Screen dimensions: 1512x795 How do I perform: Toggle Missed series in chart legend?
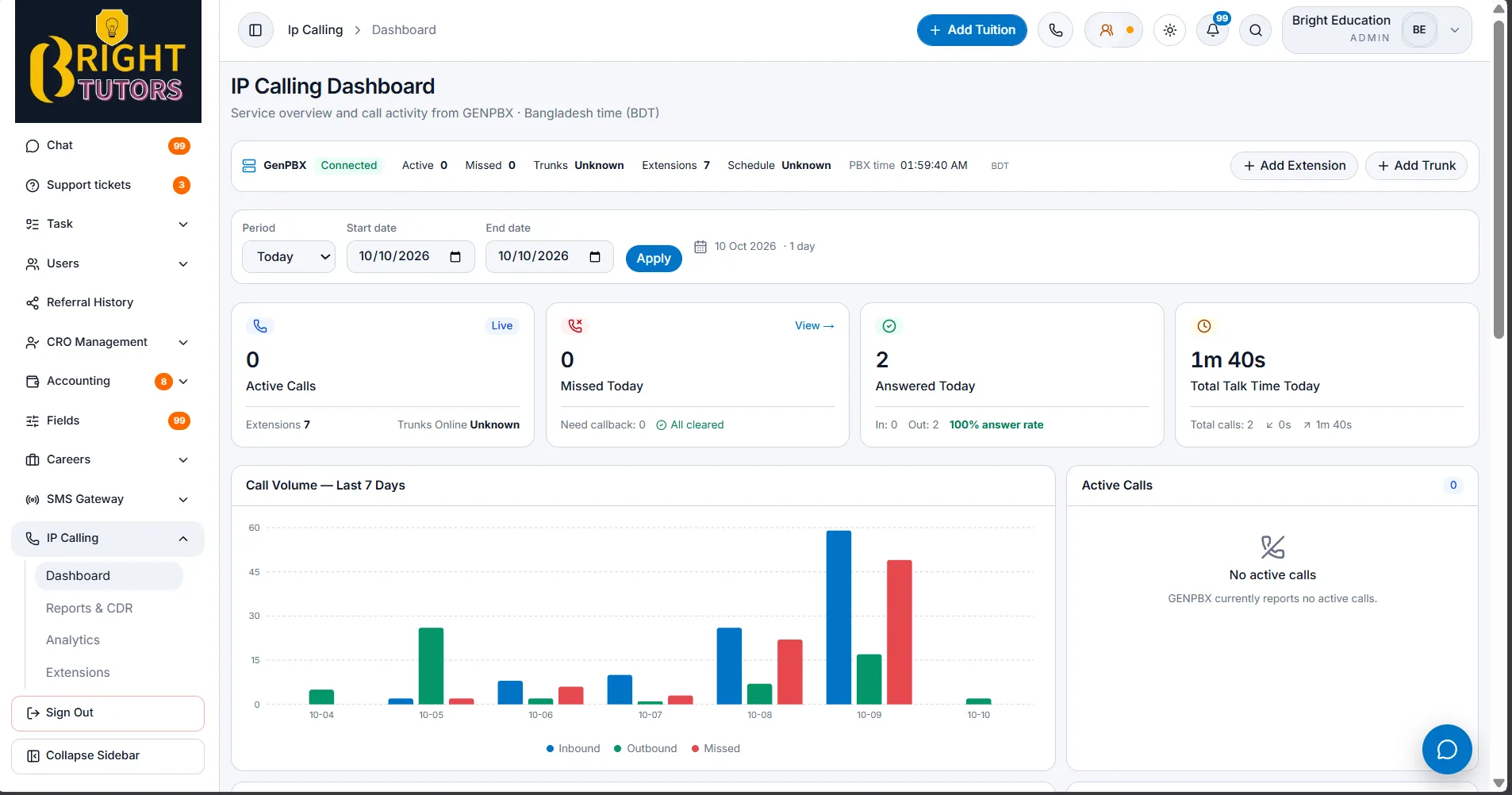coord(716,748)
